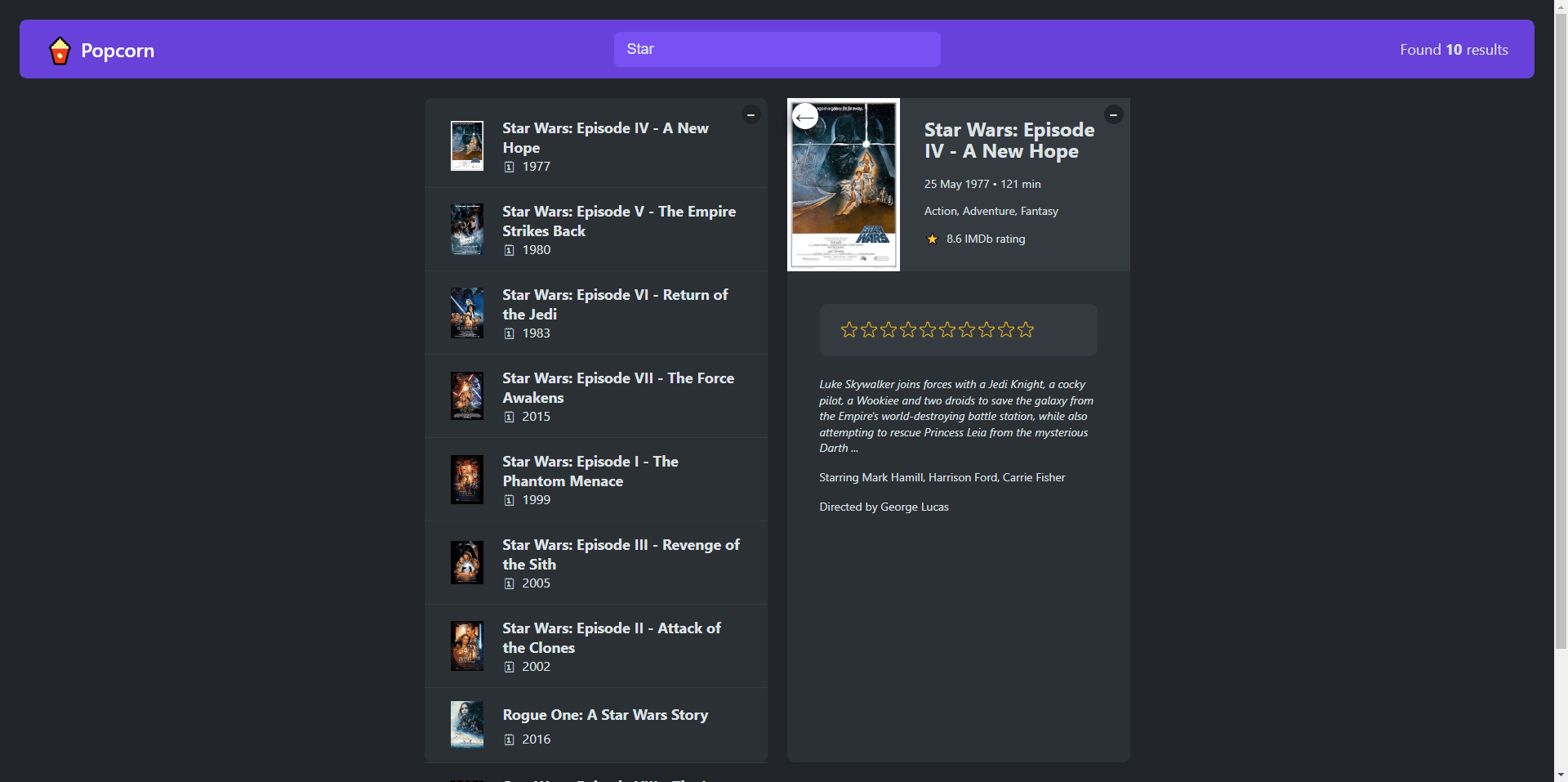Image resolution: width=1568 pixels, height=782 pixels.
Task: Click the filled IMDb rating star icon
Action: [932, 239]
